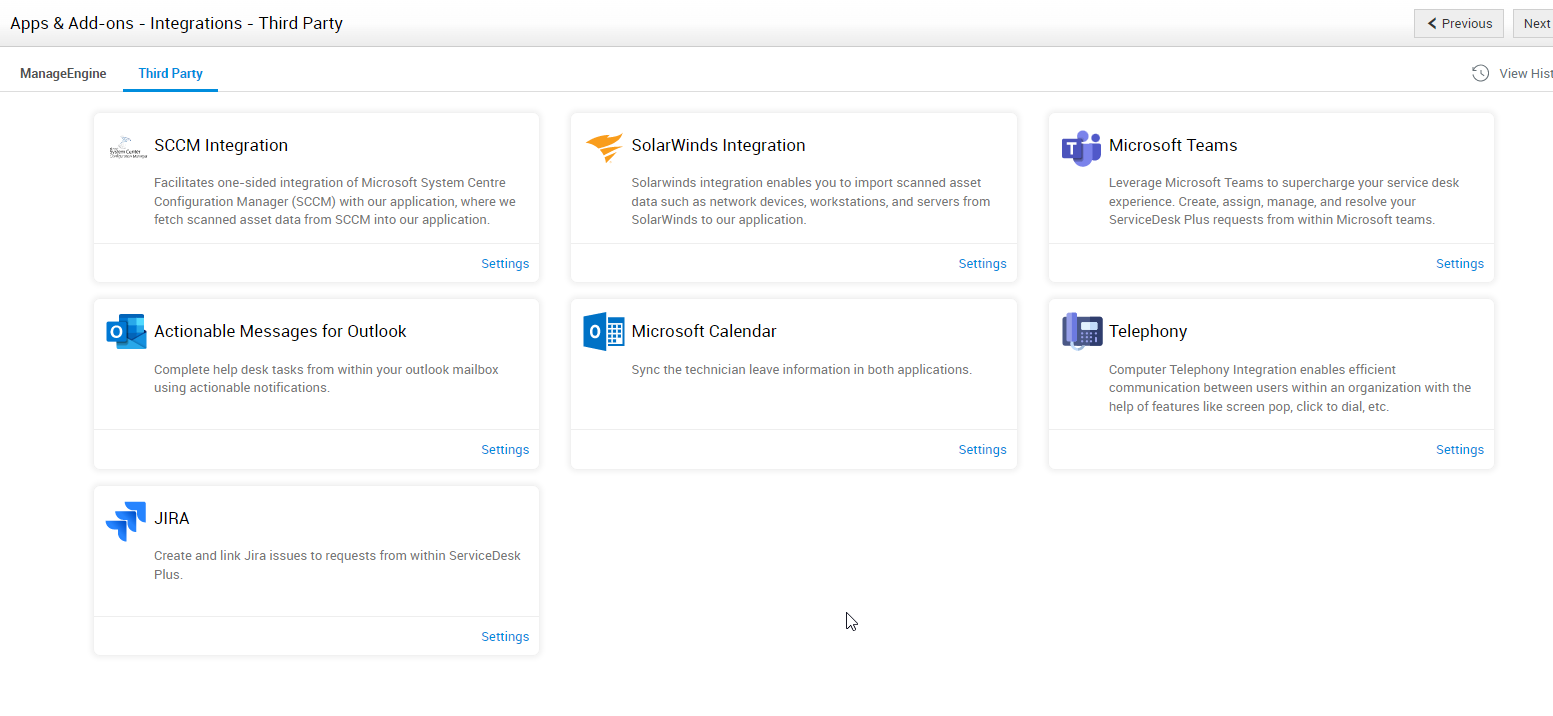
Task: Click the Microsoft Teams logo icon
Action: point(1081,148)
